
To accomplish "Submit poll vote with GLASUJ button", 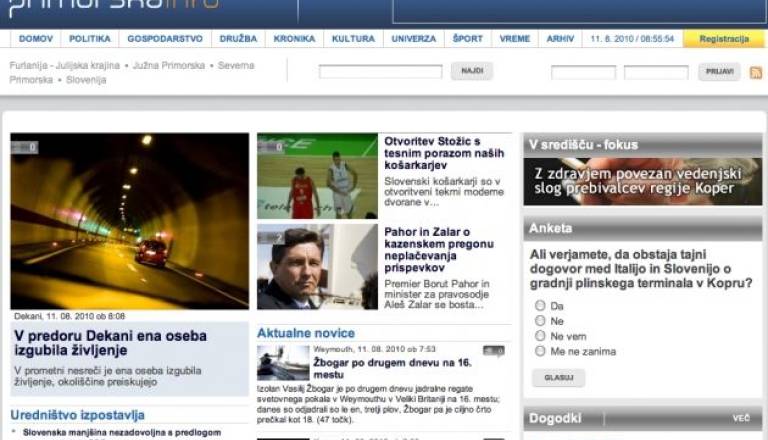I will coord(558,378).
